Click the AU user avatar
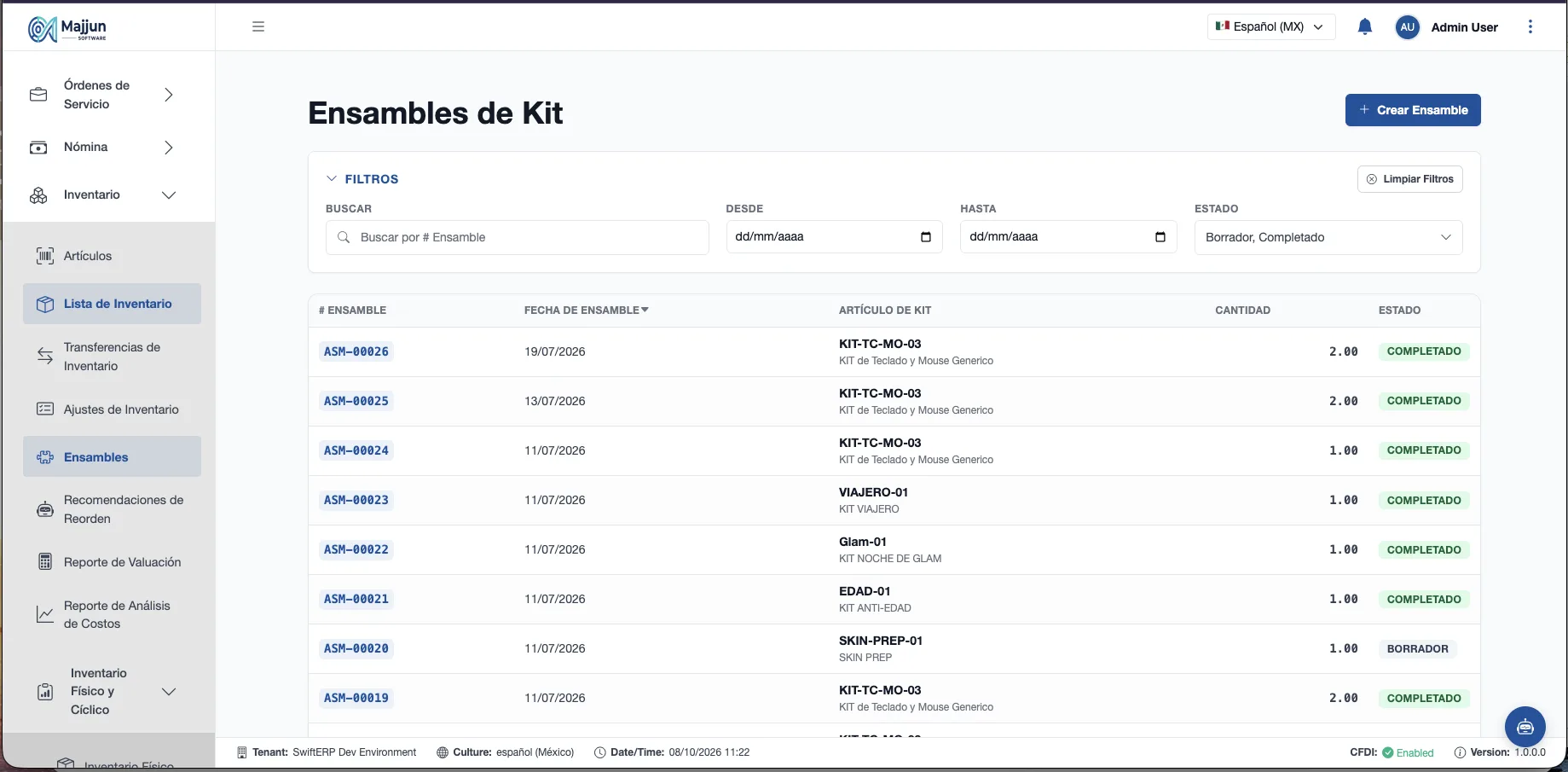The width and height of the screenshot is (1568, 772). (1407, 26)
